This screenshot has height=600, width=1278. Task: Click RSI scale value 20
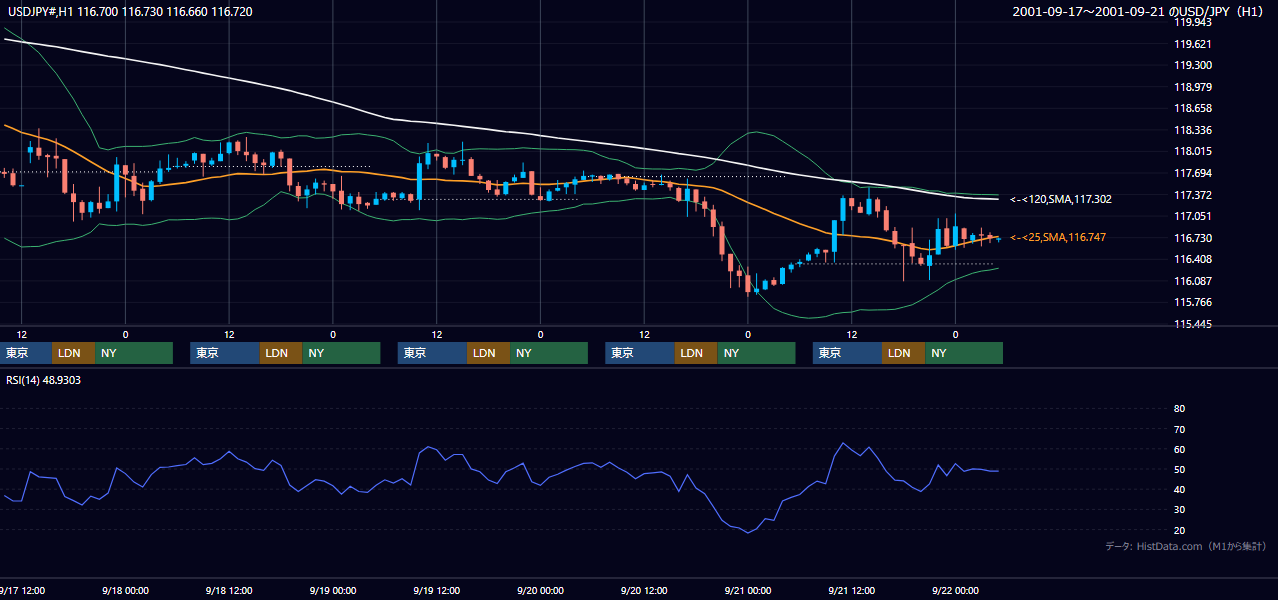(1179, 530)
